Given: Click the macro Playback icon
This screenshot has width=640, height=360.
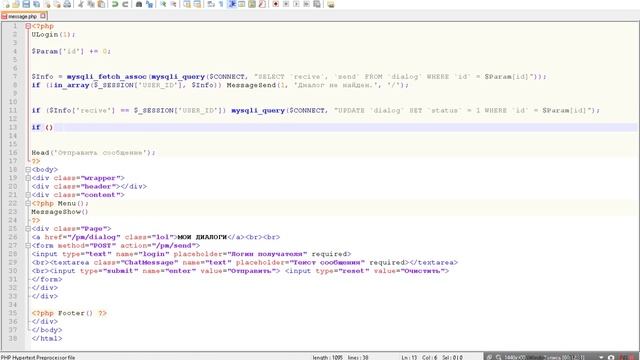Looking at the screenshot, I should tap(296, 4).
